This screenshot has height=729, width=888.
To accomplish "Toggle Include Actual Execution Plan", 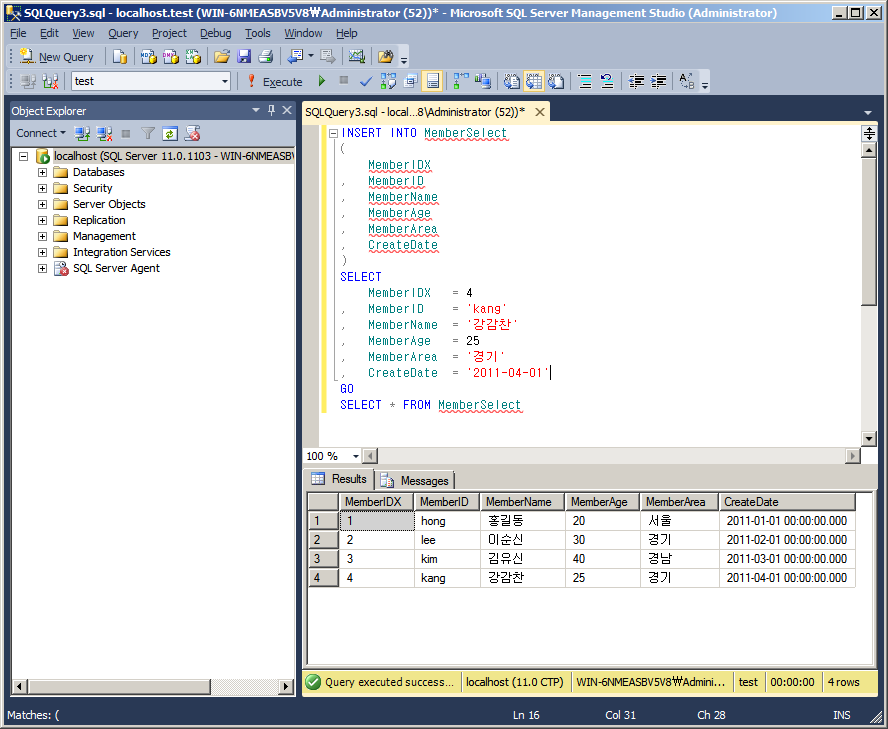I will (x=461, y=82).
